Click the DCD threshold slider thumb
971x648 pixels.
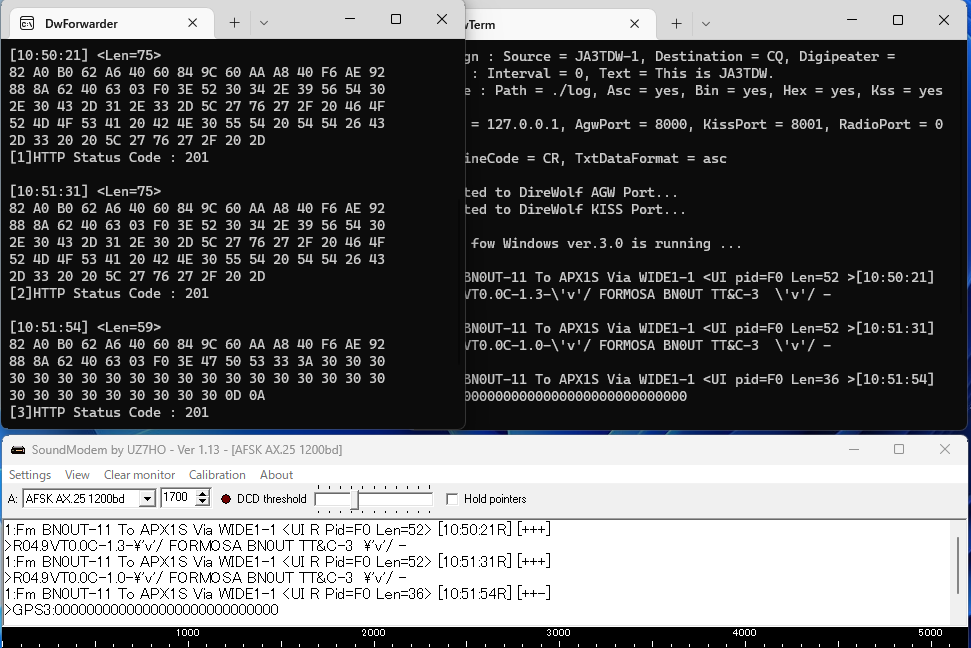point(355,499)
